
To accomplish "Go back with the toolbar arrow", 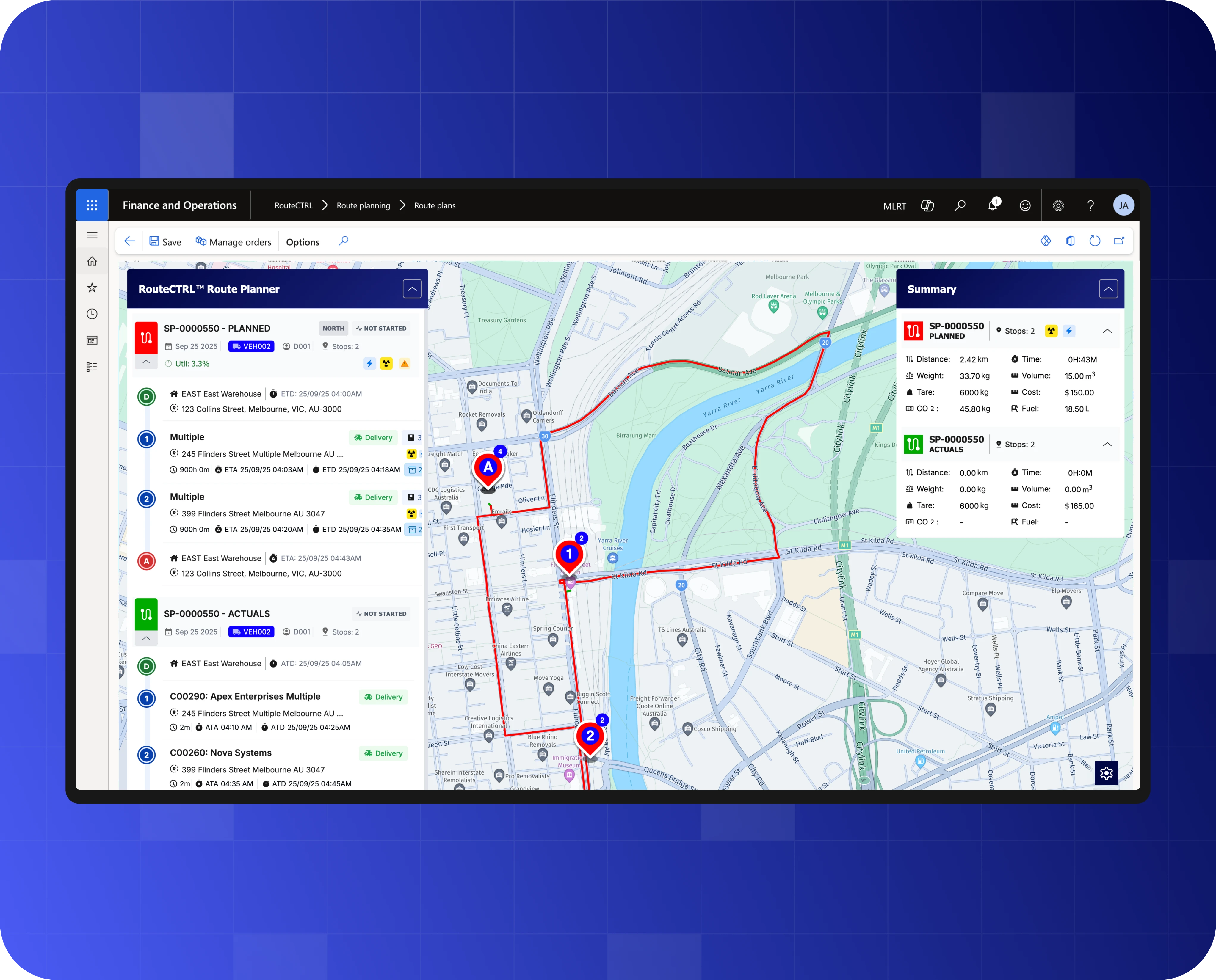I will (x=129, y=241).
